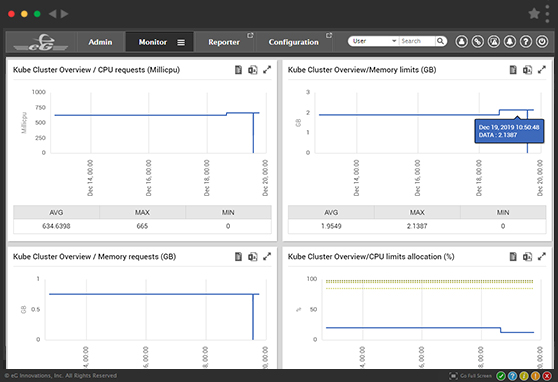
Task: Open the Reporter tab
Action: [224, 42]
